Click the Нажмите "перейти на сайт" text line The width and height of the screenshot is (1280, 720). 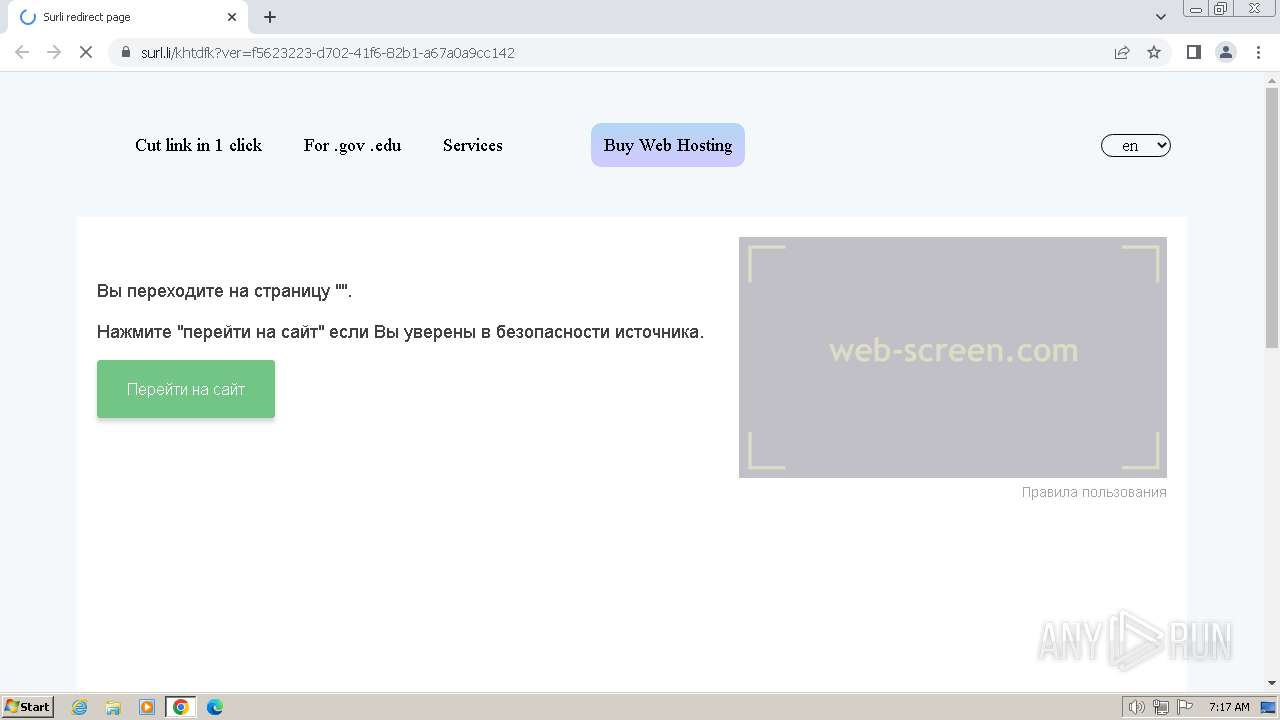[400, 332]
